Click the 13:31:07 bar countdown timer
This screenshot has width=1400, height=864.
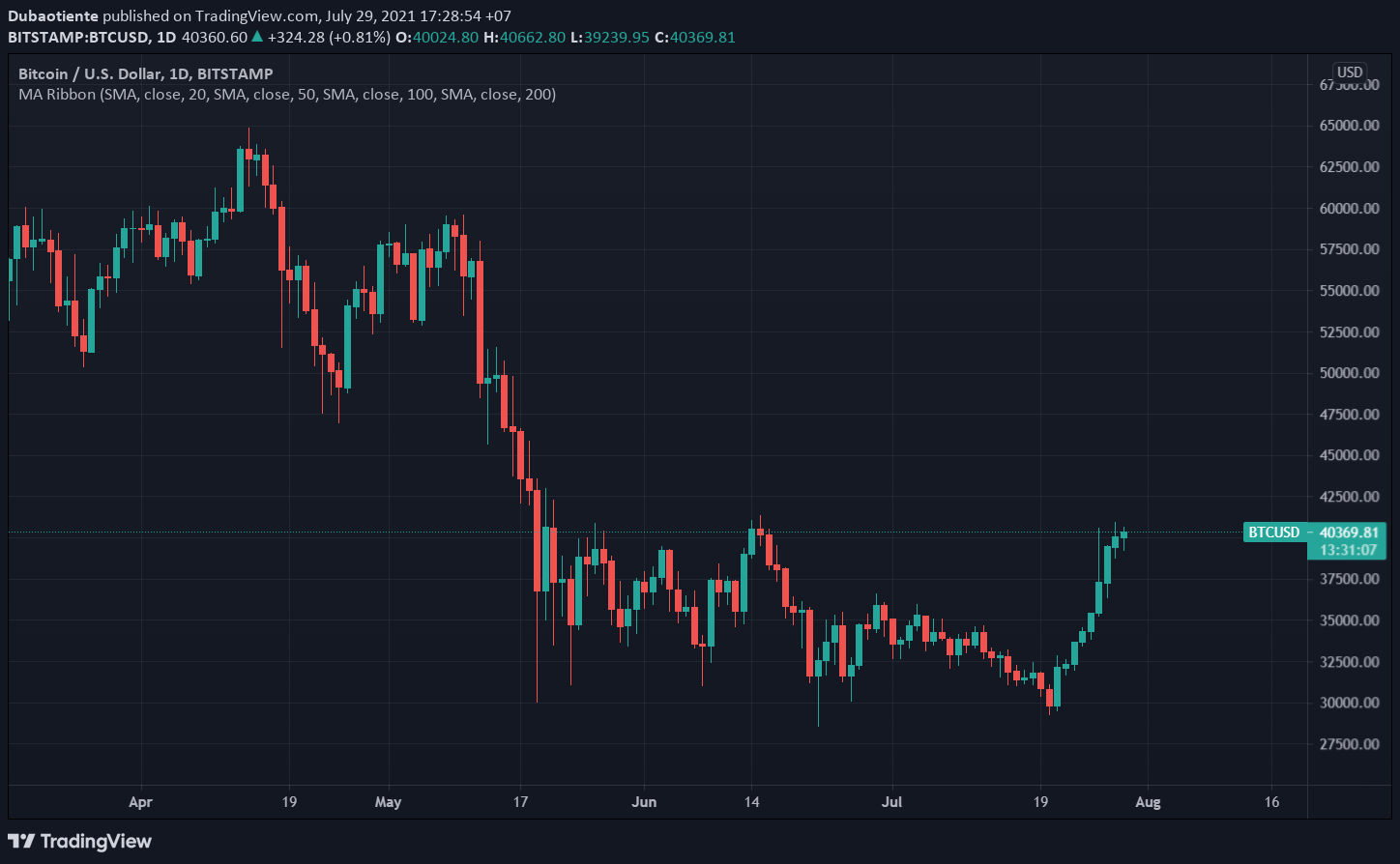click(x=1347, y=550)
